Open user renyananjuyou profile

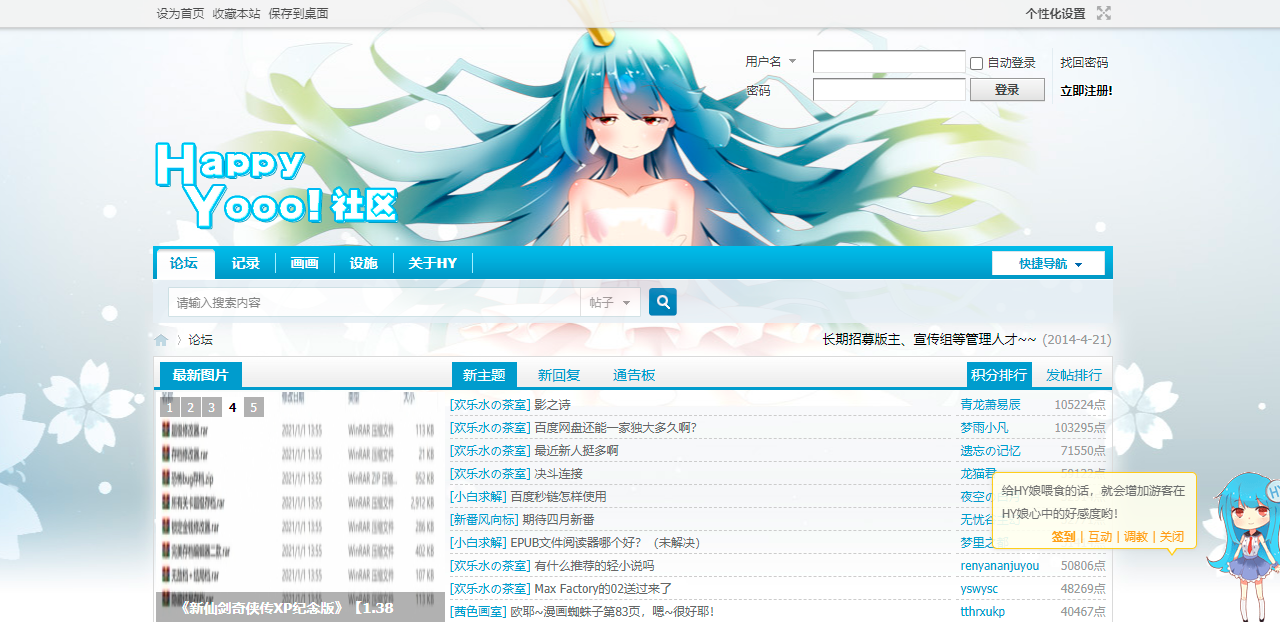(x=1000, y=566)
